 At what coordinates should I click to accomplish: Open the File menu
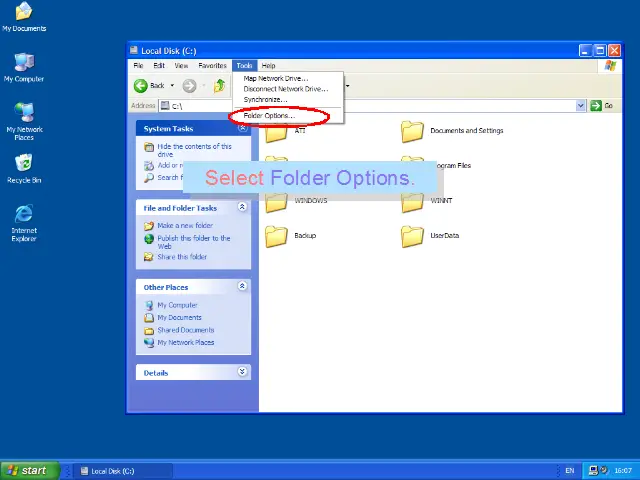(138, 66)
